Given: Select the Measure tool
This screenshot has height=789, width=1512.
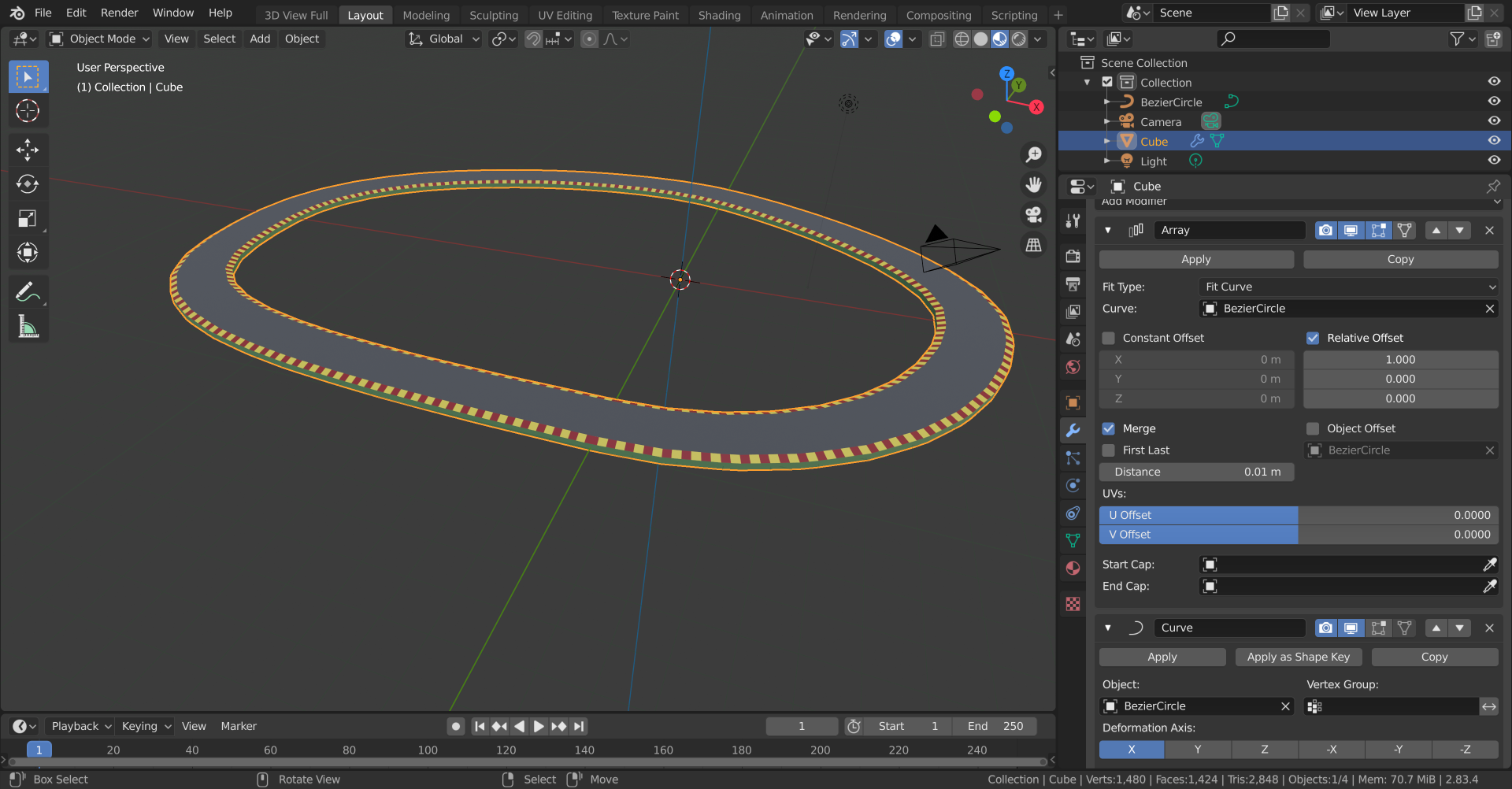Looking at the screenshot, I should (x=28, y=326).
